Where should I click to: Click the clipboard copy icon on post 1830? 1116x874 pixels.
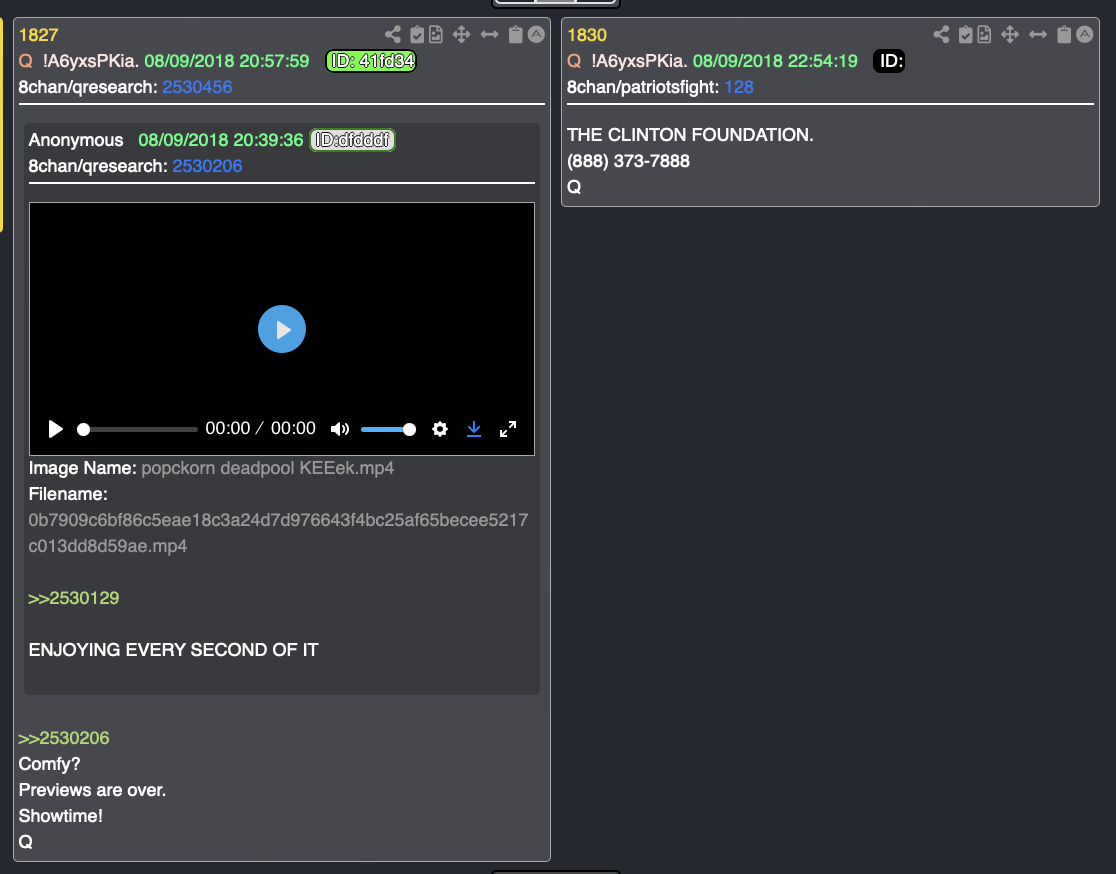[1064, 34]
